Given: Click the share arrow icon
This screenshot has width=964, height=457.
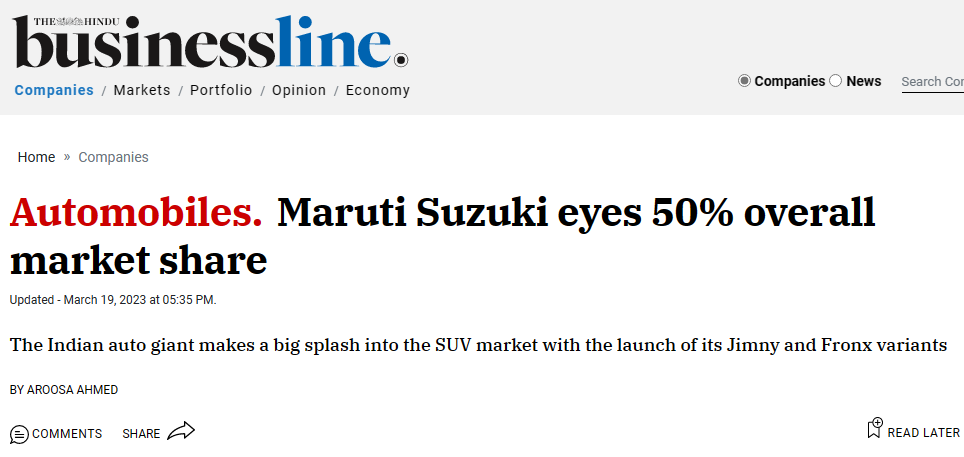Looking at the screenshot, I should click(x=181, y=432).
